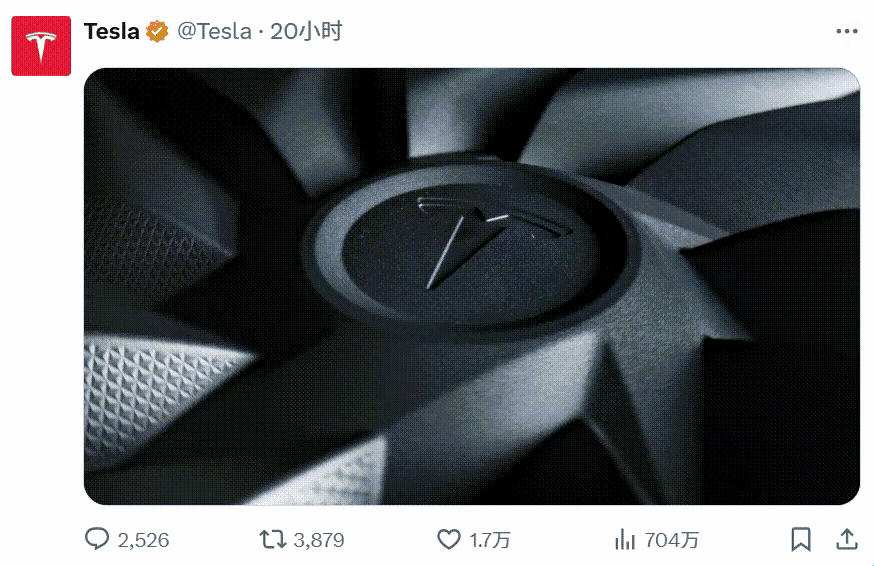The width and height of the screenshot is (874, 566).
Task: Open the three-dot more options menu
Action: [847, 31]
